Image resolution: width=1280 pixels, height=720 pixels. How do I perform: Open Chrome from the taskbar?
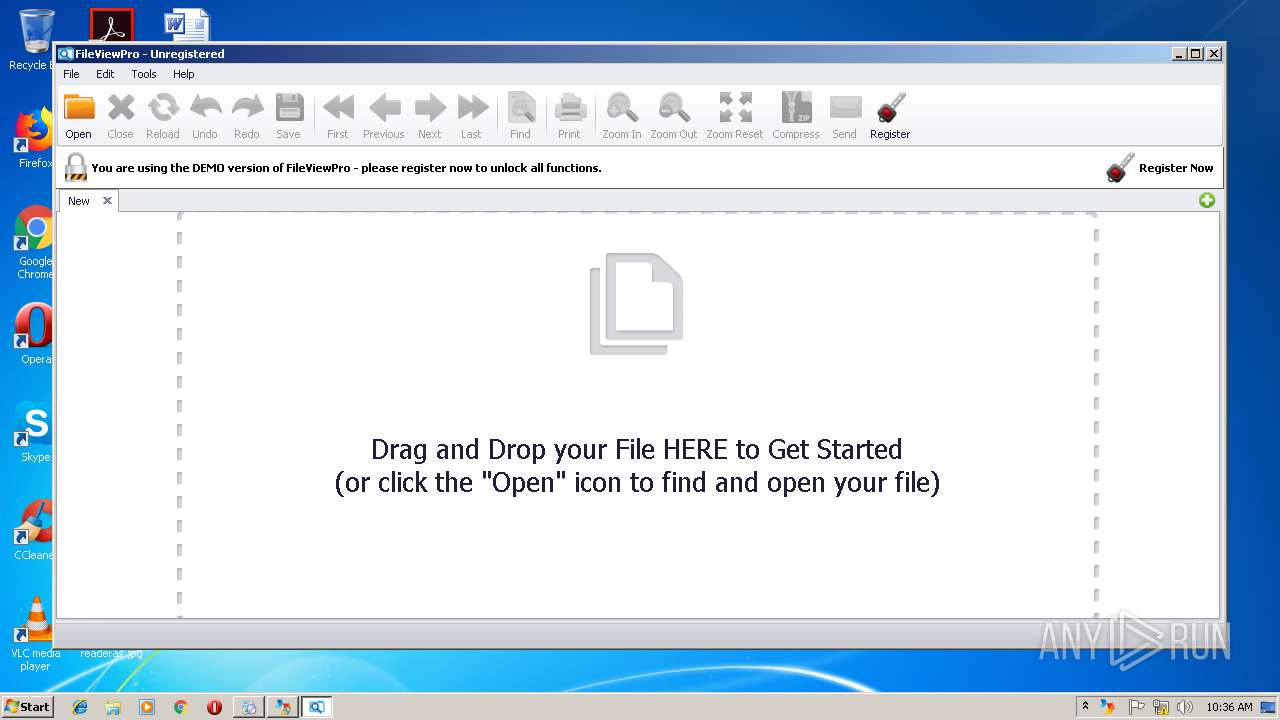tap(180, 707)
